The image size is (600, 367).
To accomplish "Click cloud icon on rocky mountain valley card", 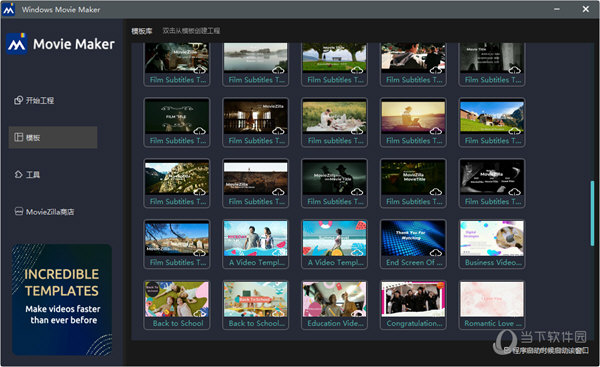I will click(199, 192).
